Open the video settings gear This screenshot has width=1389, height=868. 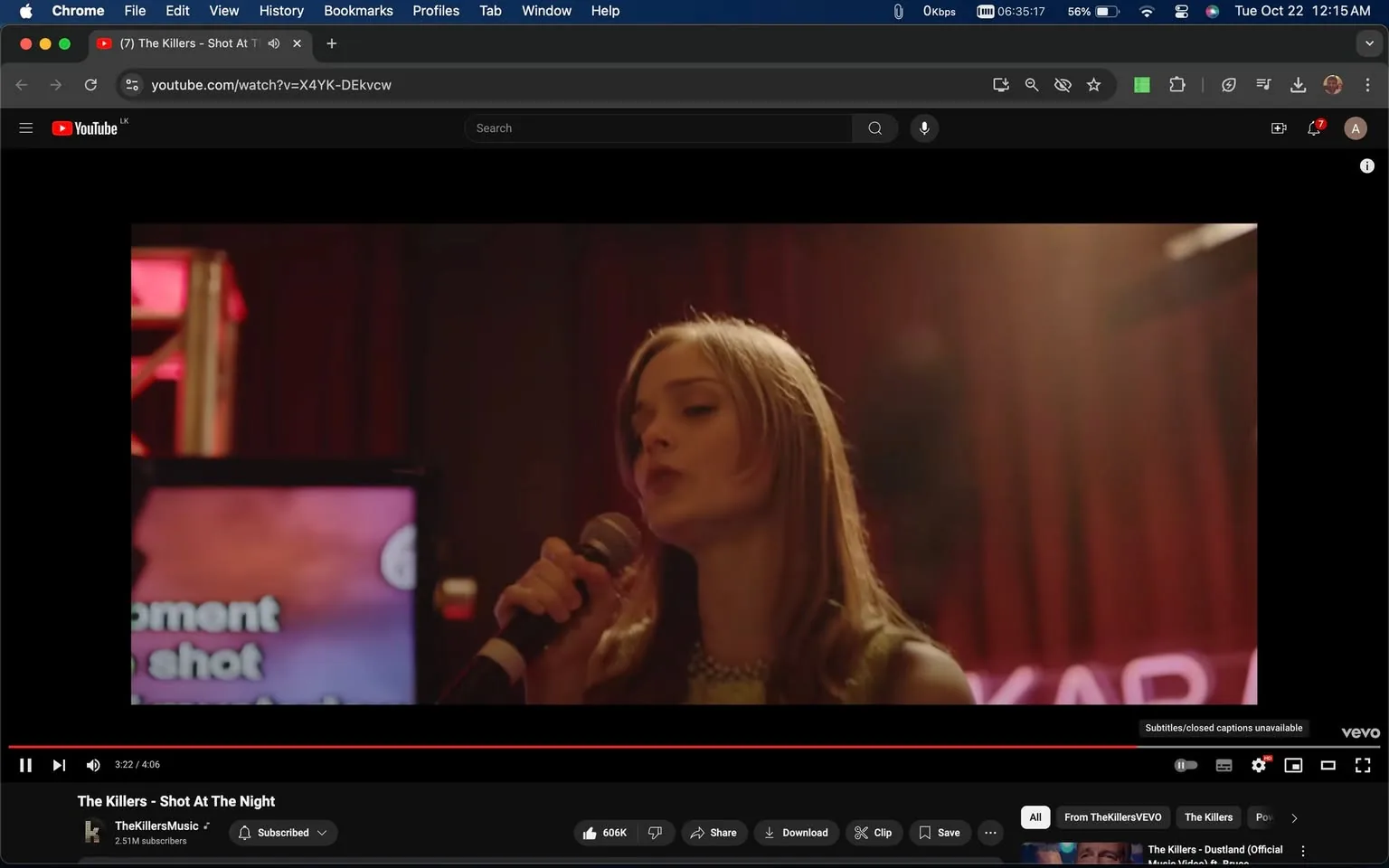coord(1258,765)
